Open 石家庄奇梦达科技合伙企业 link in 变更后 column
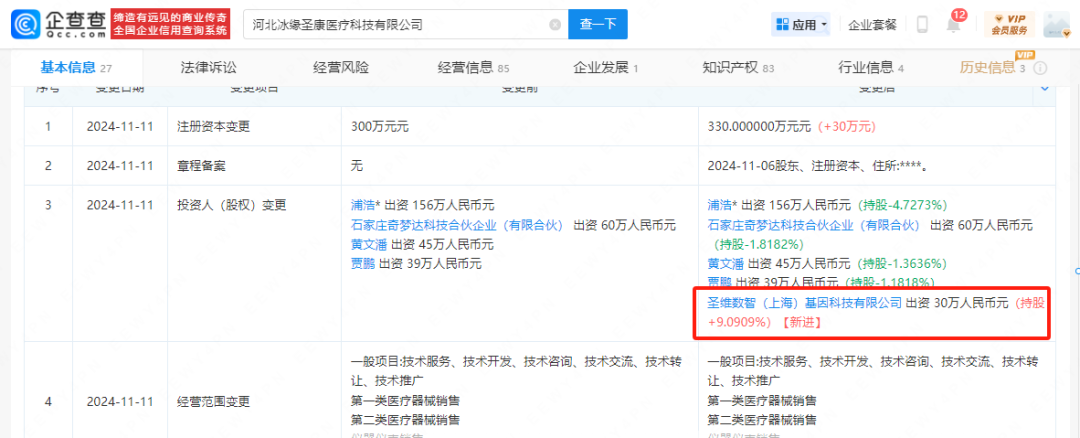This screenshot has height=438, width=1080. click(x=814, y=225)
